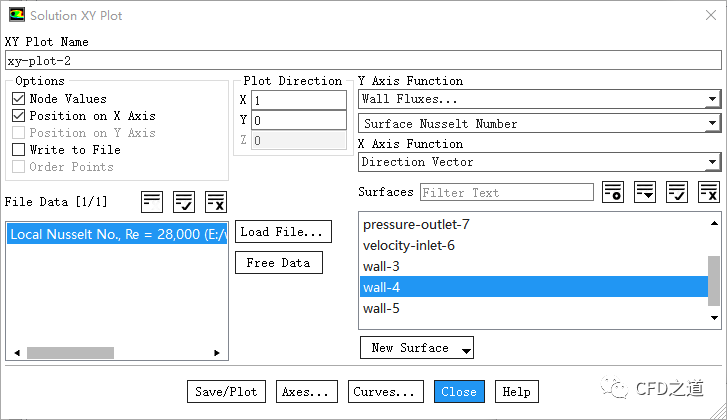The width and height of the screenshot is (727, 420).
Task: Open the Direction Vector X-axis dropdown
Action: 539,162
